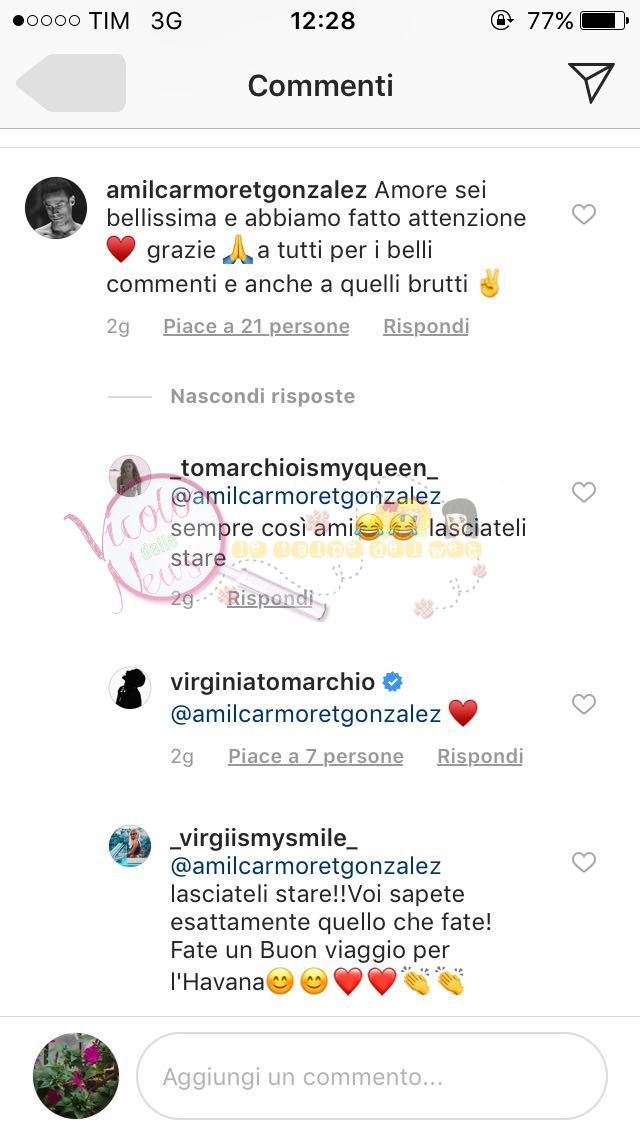Open the virginiatomarchio username link
Viewport: 640px width, 1136px height.
pyautogui.click(x=272, y=682)
